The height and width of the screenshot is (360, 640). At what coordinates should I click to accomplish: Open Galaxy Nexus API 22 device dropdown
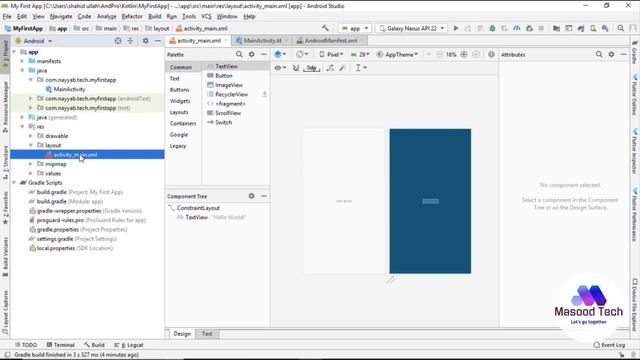pyautogui.click(x=411, y=28)
